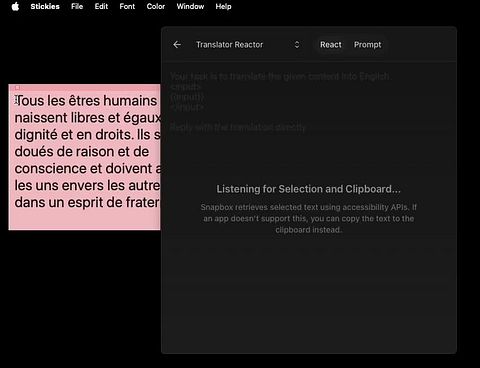
Task: Close the pink sticky note
Action: click(x=17, y=88)
